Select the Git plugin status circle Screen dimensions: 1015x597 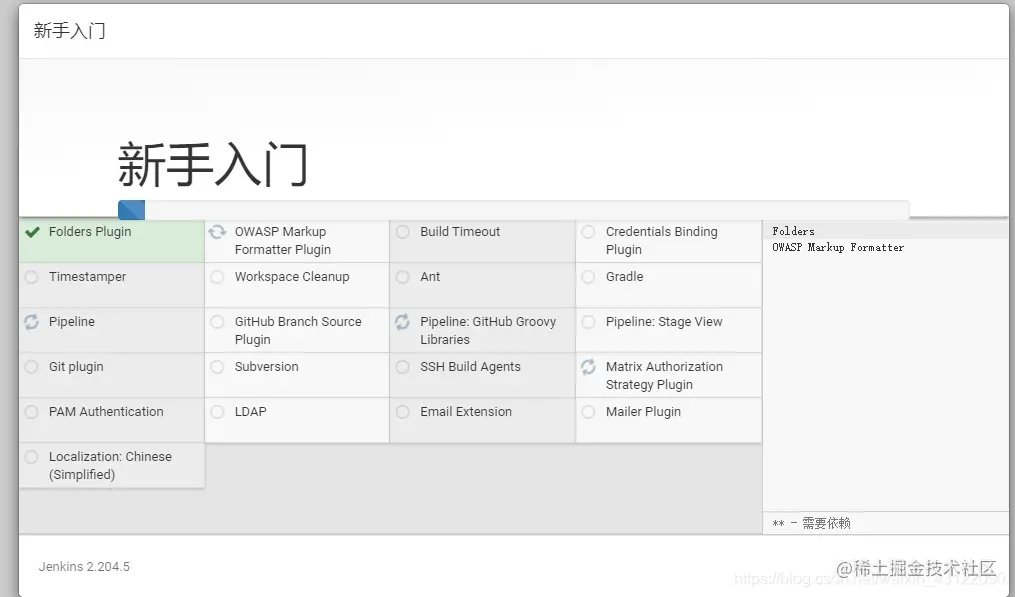pyautogui.click(x=31, y=367)
